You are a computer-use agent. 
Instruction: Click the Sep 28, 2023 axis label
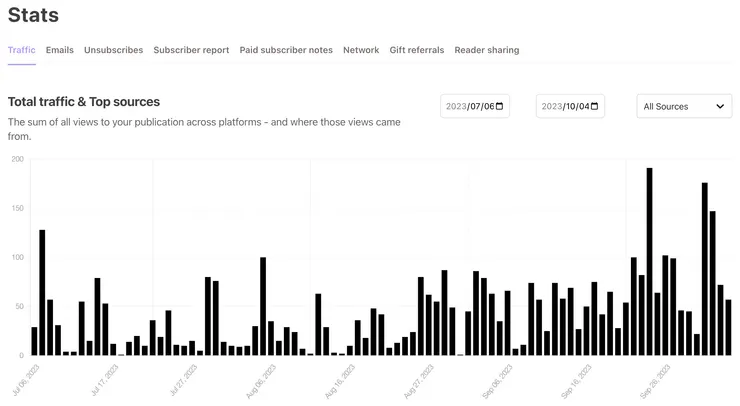point(655,381)
